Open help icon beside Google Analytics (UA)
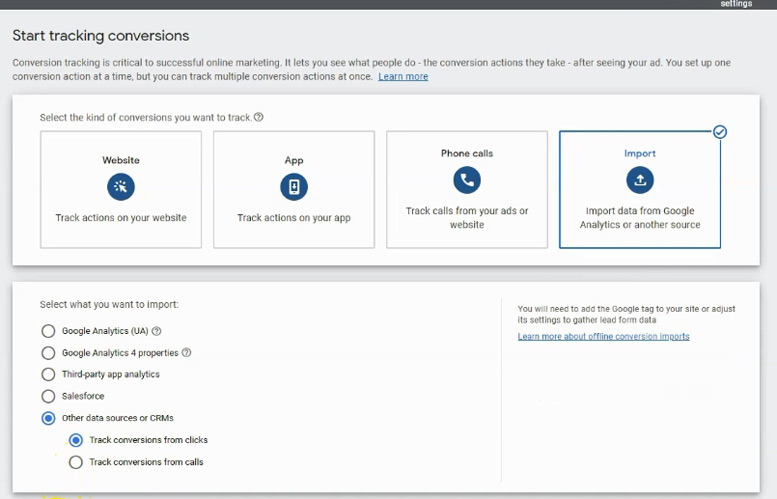 click(x=156, y=331)
